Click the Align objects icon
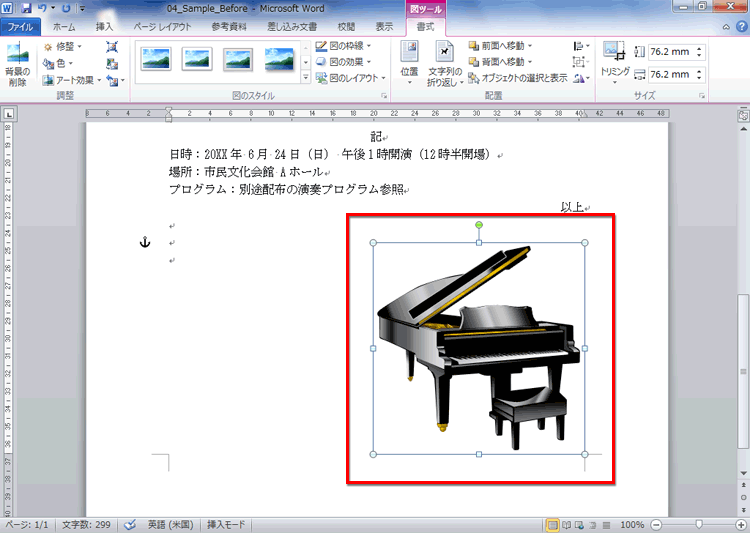Viewport: 750px width, 533px height. (x=581, y=46)
